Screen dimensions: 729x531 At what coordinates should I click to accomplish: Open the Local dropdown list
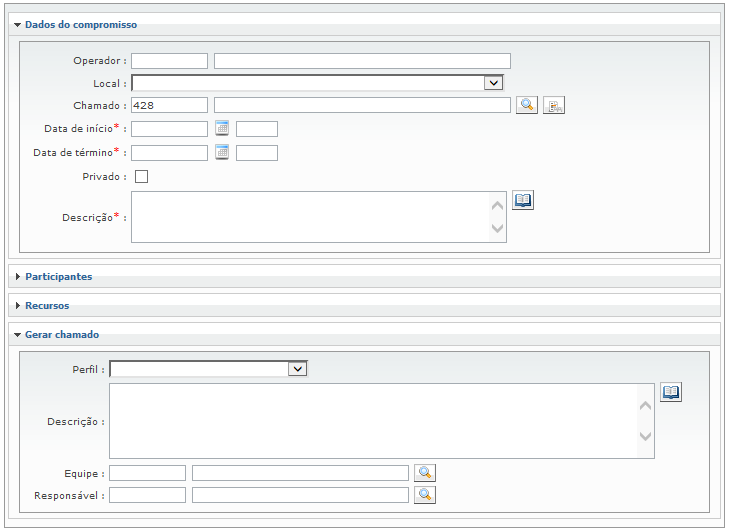point(492,83)
